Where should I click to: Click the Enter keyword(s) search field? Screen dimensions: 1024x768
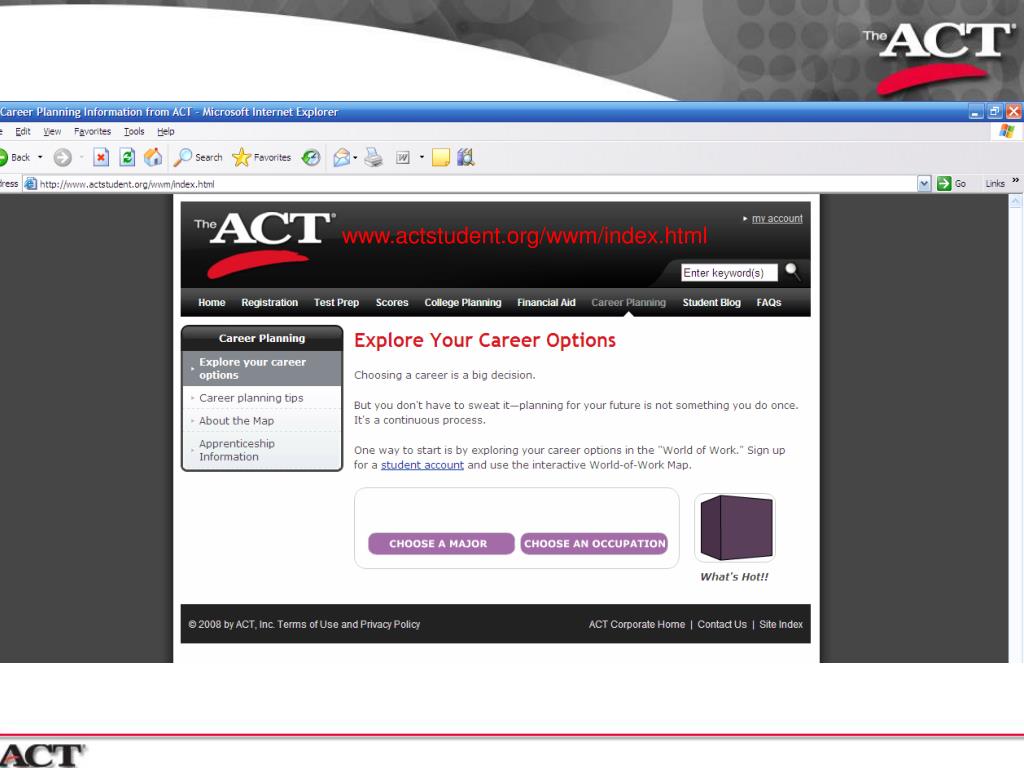click(x=729, y=272)
